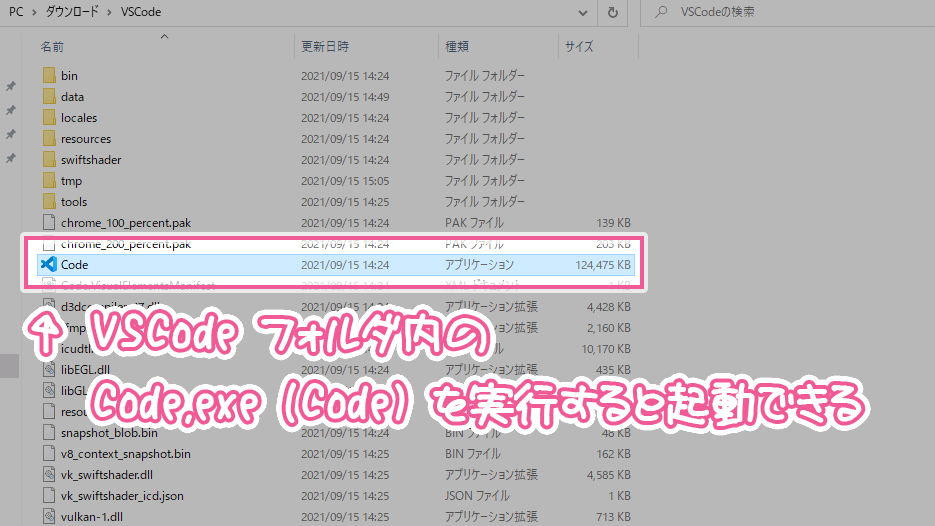The height and width of the screenshot is (526, 935).
Task: Select vk_swiftshader_icd.json file name
Action: point(122,496)
